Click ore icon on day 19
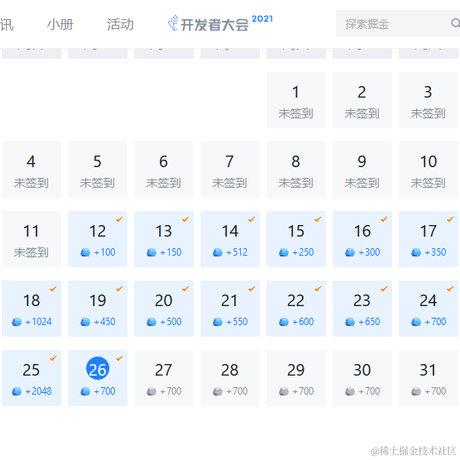This screenshot has width=460, height=460. click(x=85, y=322)
